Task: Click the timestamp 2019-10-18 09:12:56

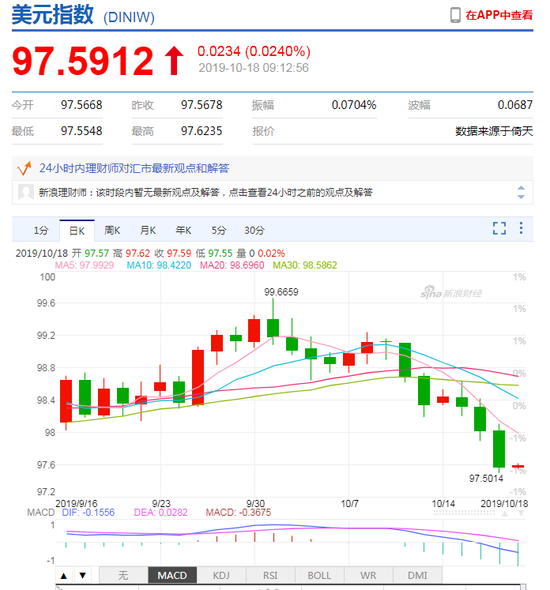Action: pyautogui.click(x=254, y=68)
